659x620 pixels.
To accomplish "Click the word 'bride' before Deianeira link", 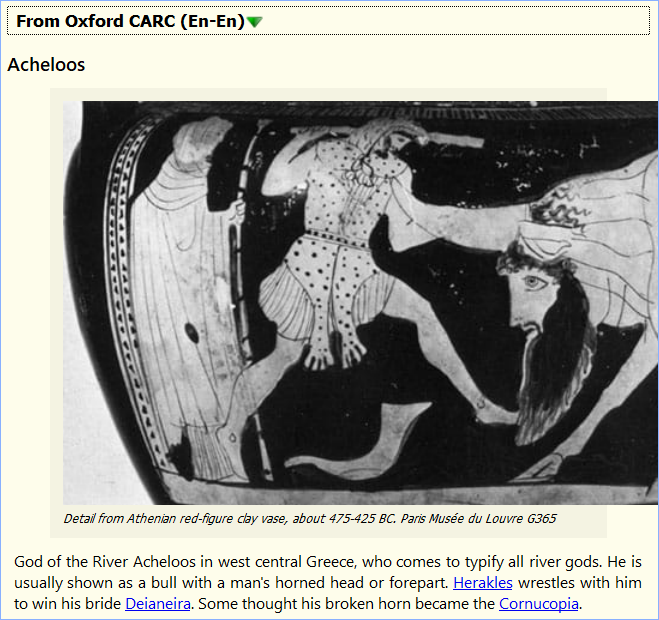I will tap(102, 604).
